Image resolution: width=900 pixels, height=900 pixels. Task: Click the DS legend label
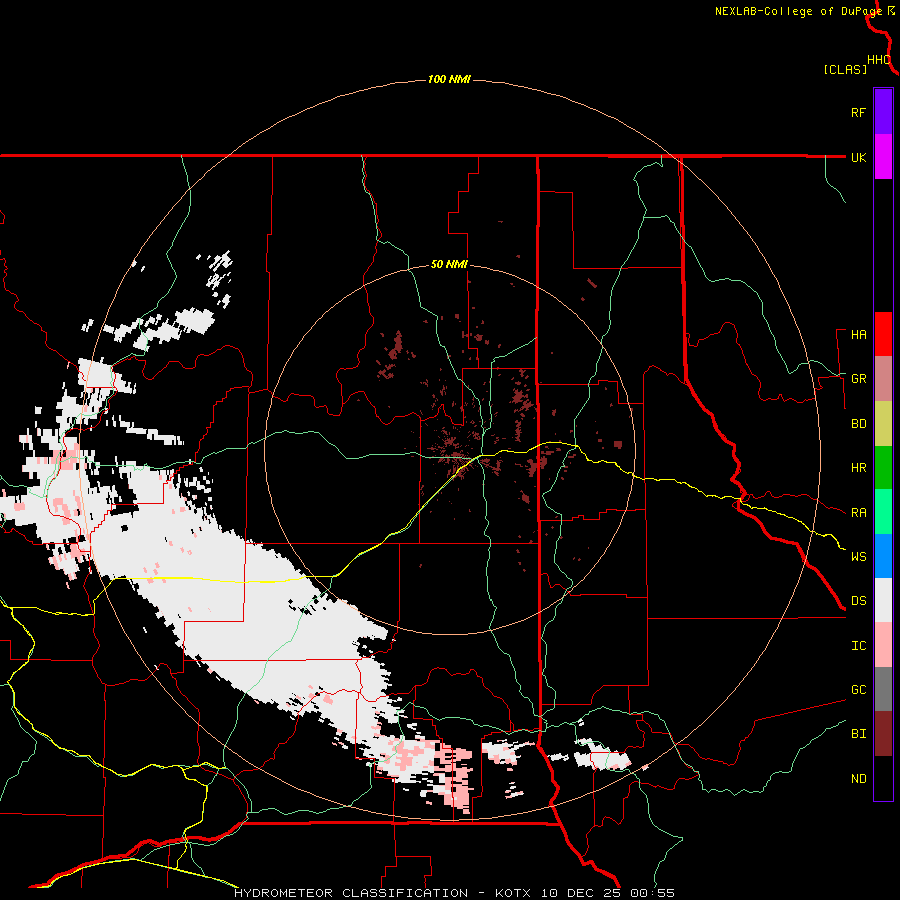(x=859, y=601)
